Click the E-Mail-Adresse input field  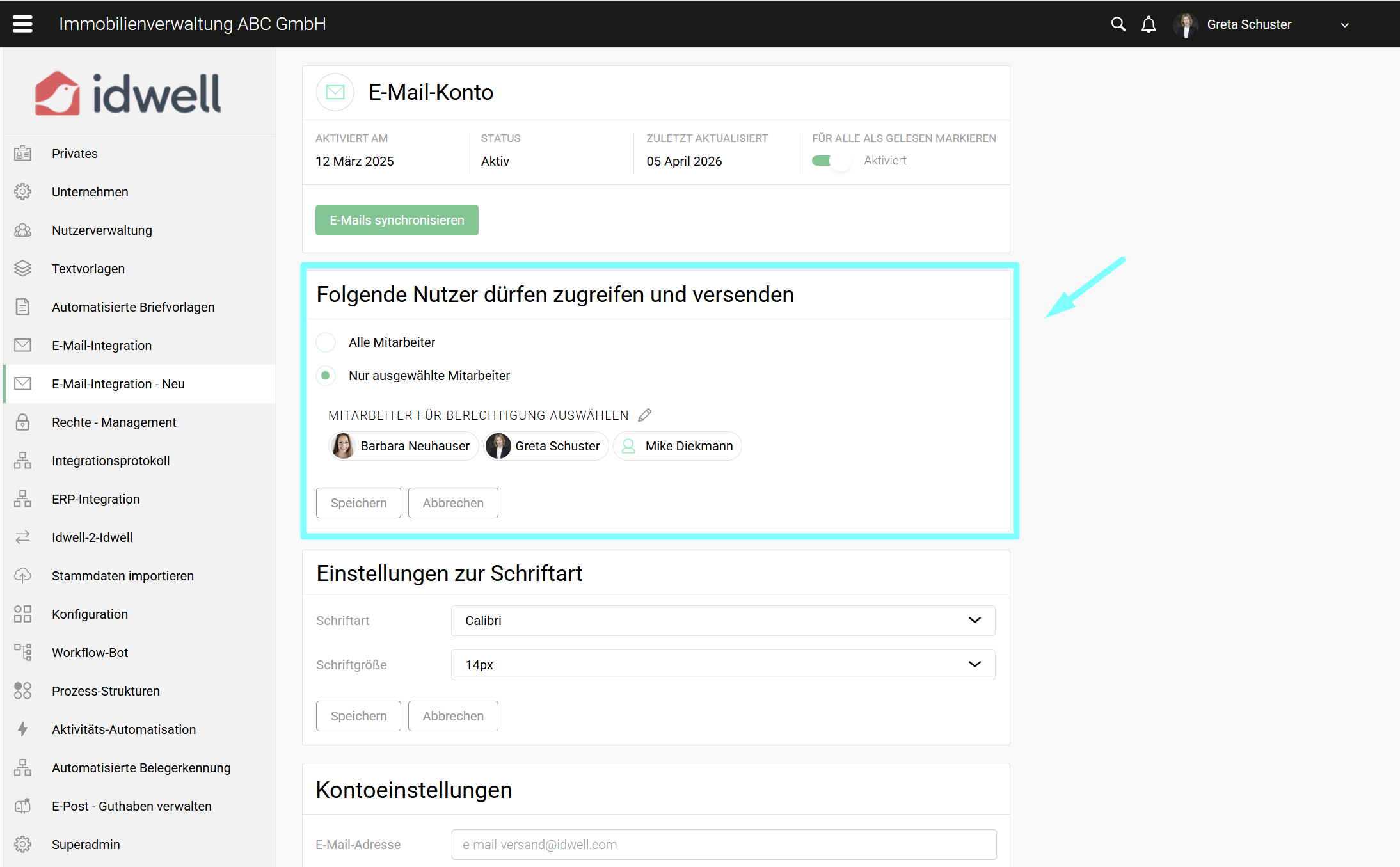[723, 845]
